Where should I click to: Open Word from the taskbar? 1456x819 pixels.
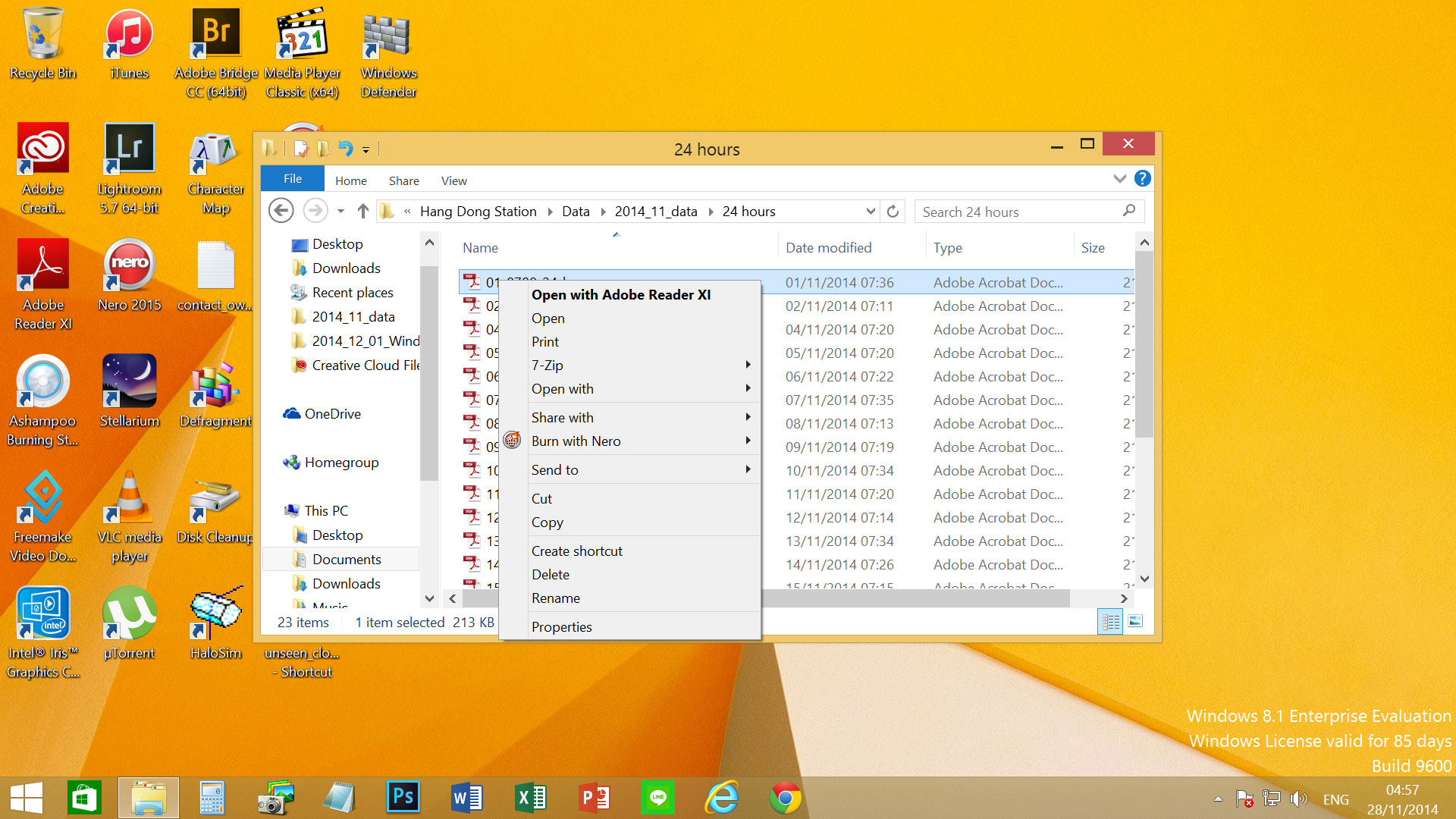466,798
